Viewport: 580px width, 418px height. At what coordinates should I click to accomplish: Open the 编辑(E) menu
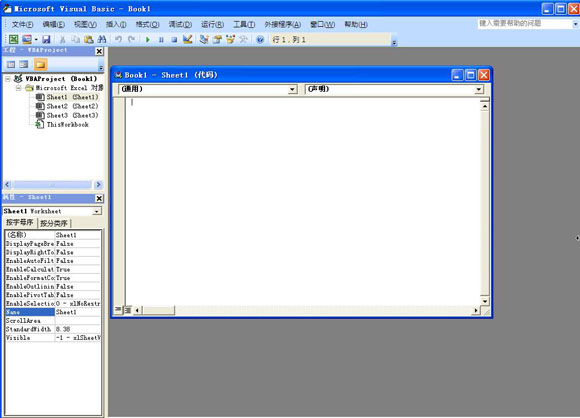pos(54,24)
